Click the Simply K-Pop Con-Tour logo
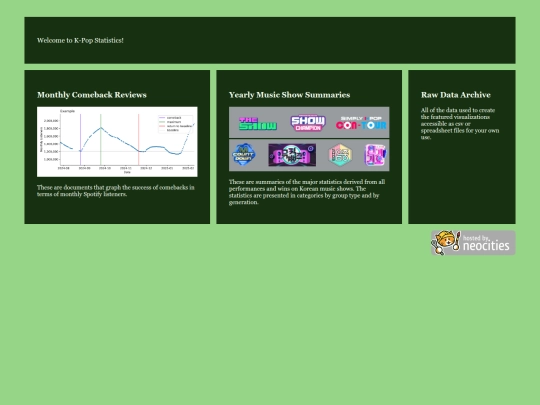Image resolution: width=540 pixels, height=405 pixels. click(x=361, y=123)
